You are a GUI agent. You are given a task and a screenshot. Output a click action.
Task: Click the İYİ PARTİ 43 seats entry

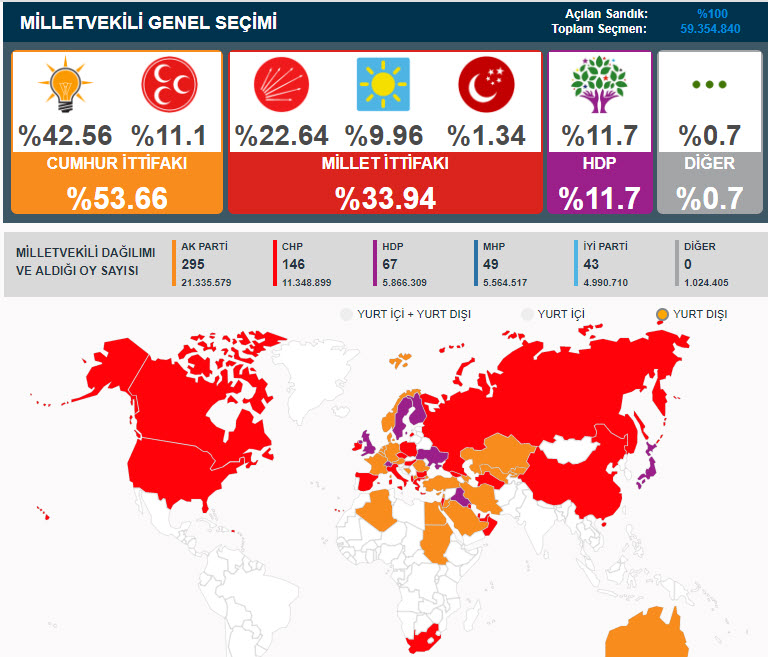click(602, 264)
